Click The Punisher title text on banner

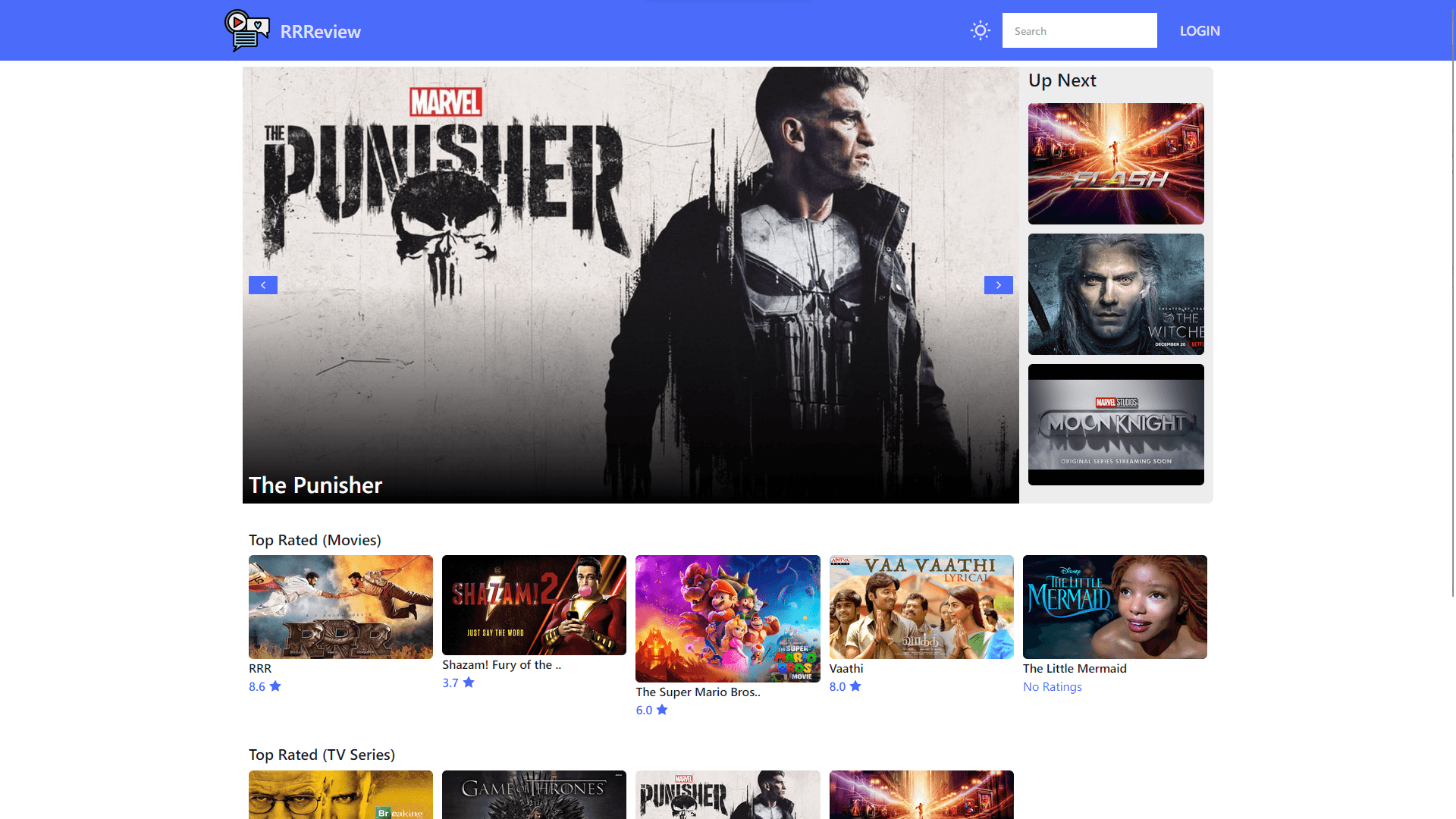pyautogui.click(x=315, y=485)
